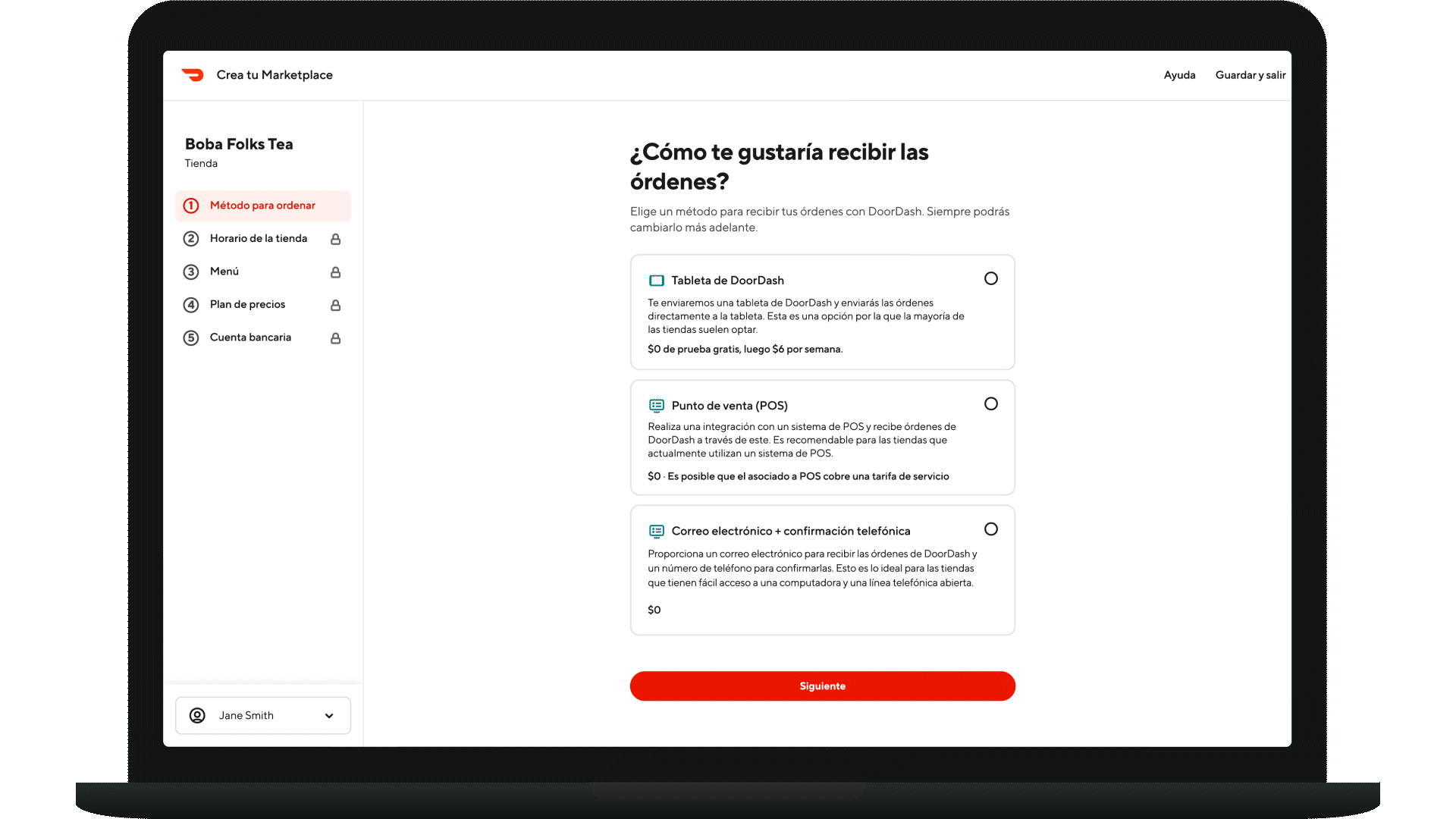Image resolution: width=1456 pixels, height=819 pixels.
Task: Click the email confirmation method icon
Action: coord(657,530)
